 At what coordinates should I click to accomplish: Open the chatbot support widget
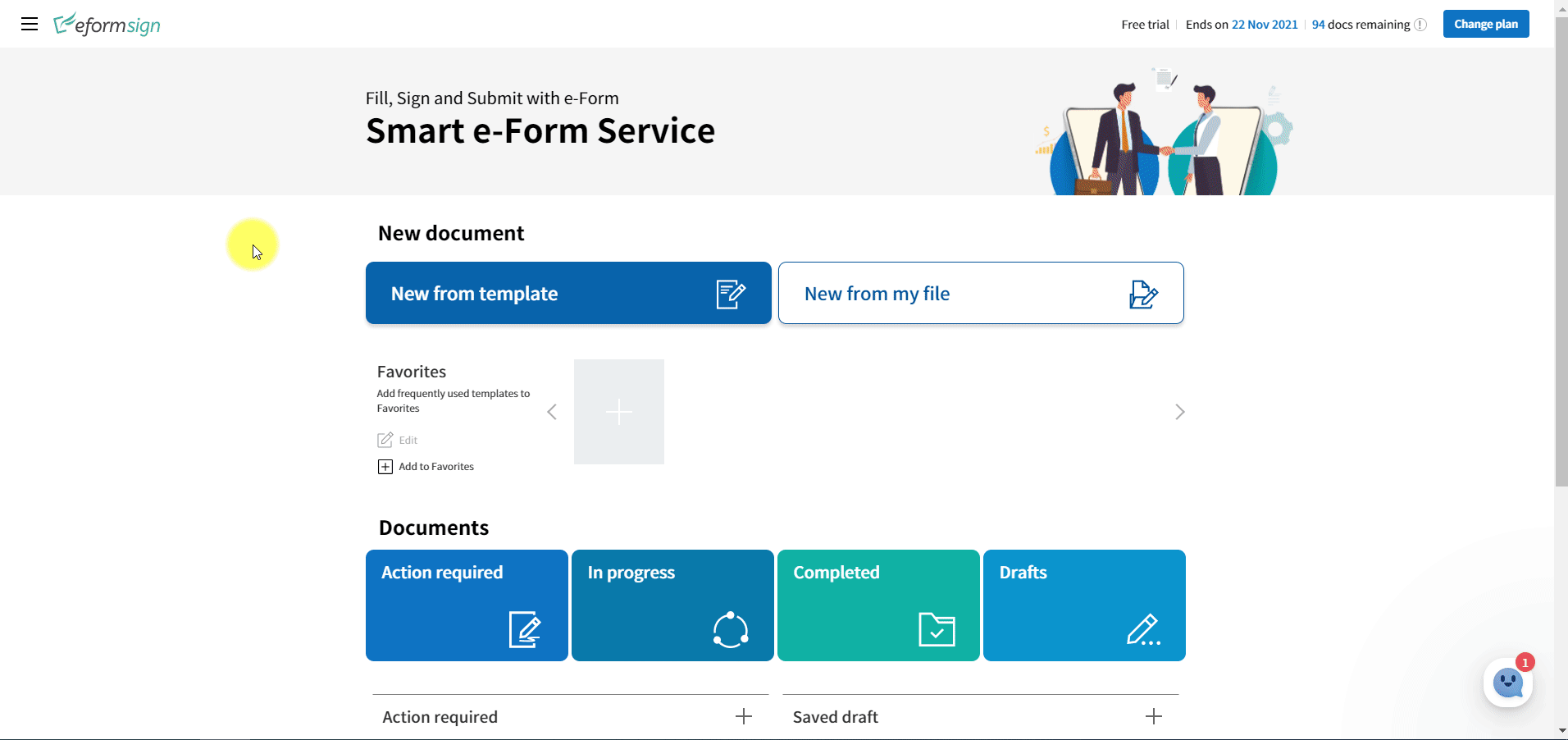coord(1507,683)
